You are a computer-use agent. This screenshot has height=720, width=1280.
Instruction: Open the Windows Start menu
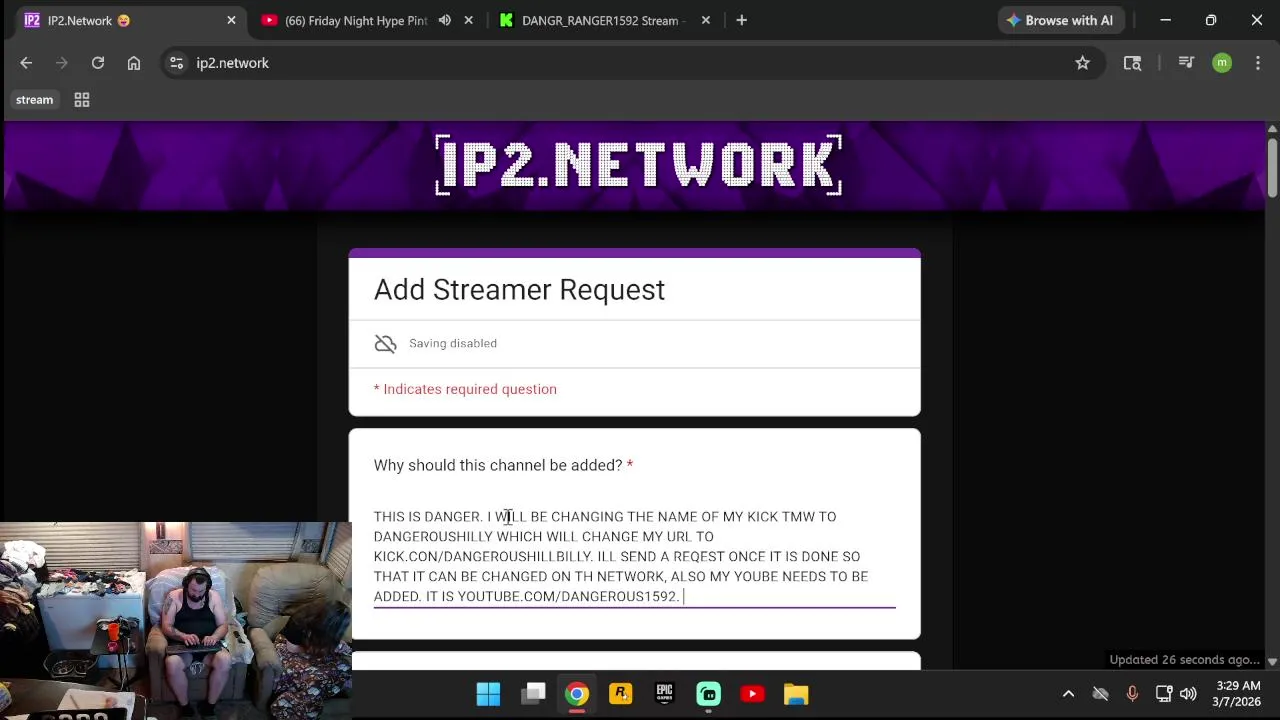488,694
